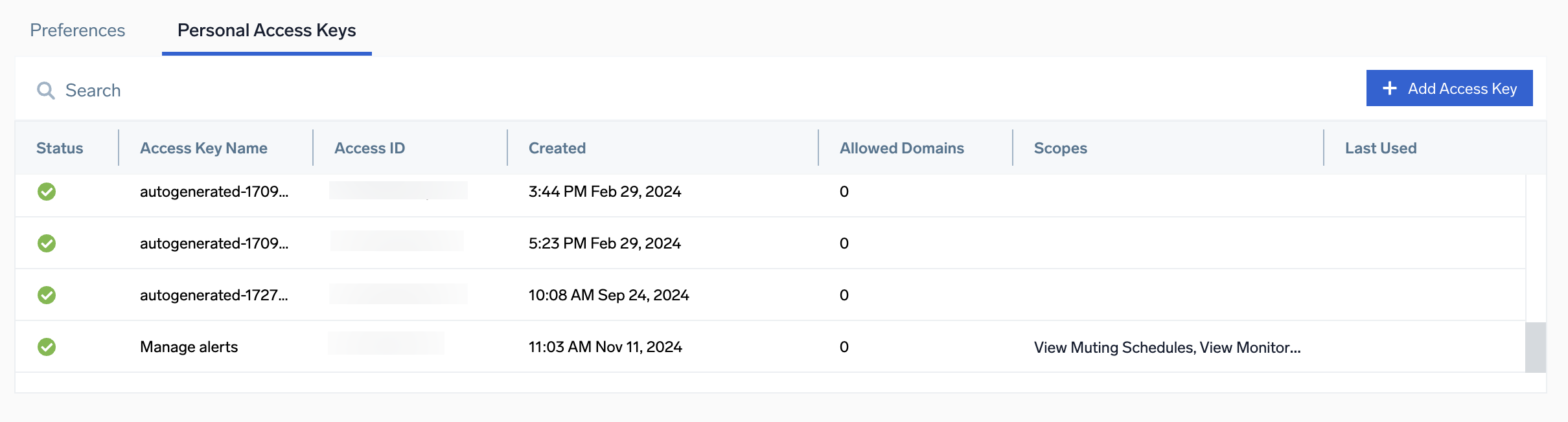Click green status check for 3:44 PM key
Image resolution: width=1568 pixels, height=422 pixels.
coord(47,192)
